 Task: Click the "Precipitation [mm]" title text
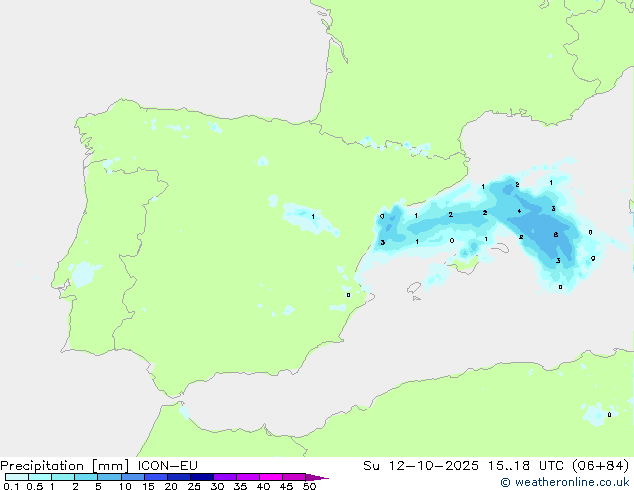pyautogui.click(x=65, y=466)
